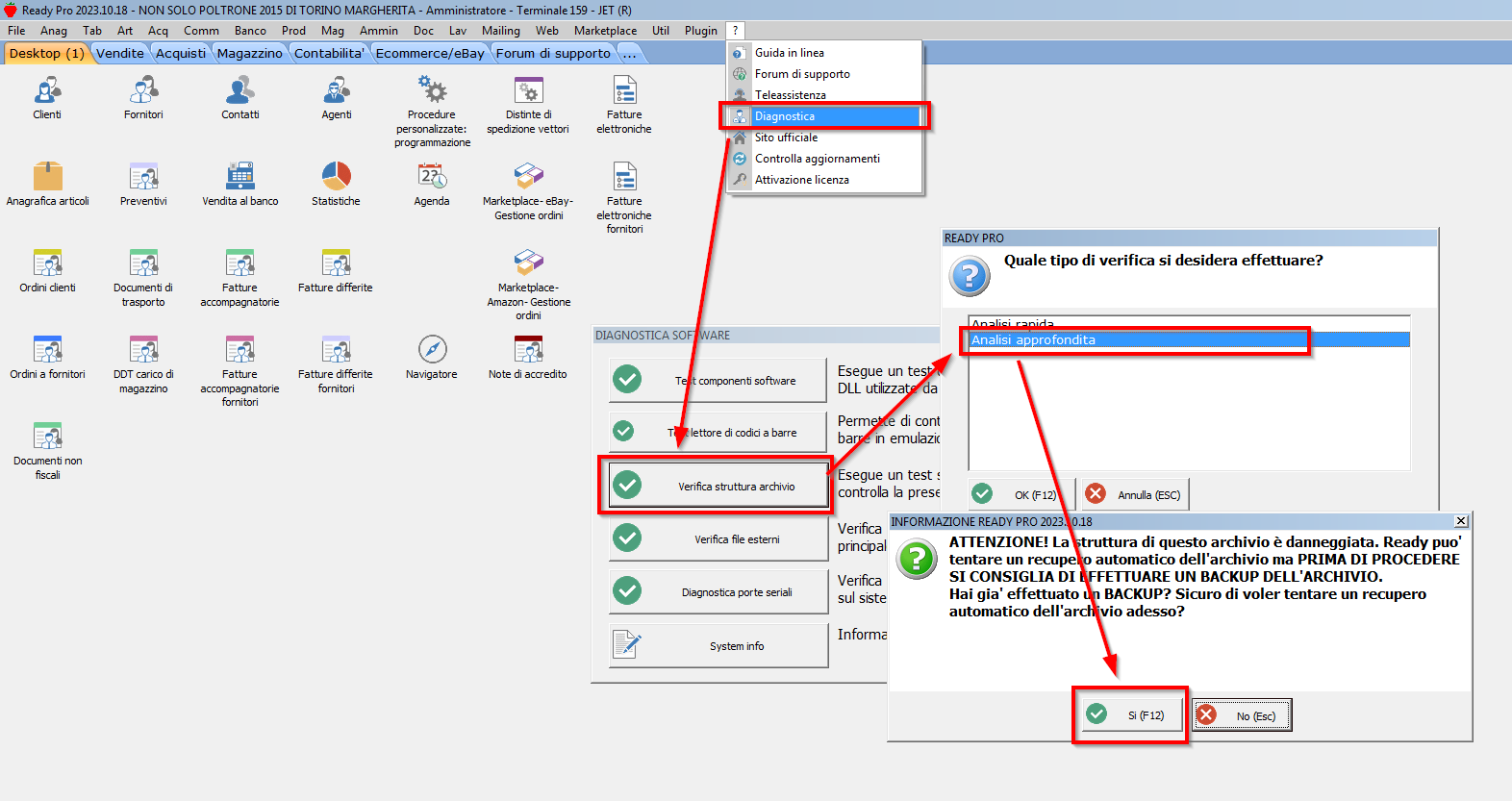This screenshot has width=1512, height=801.
Task: Confirm recovery with Si (F12) button
Action: (x=1131, y=714)
